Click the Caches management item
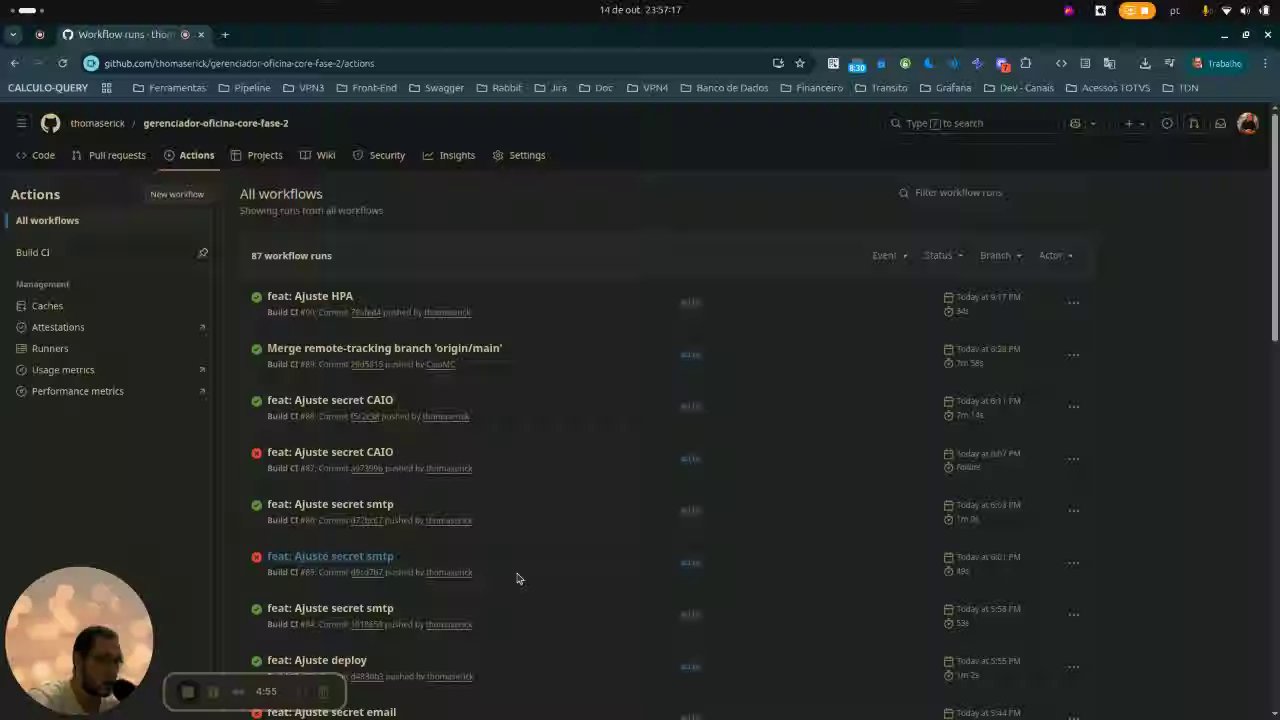Screen dimensions: 1280x720 click(47, 306)
